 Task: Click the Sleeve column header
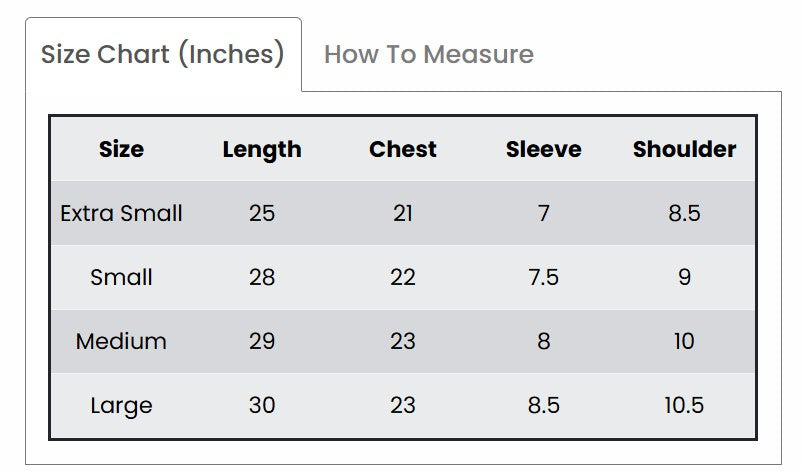click(x=543, y=149)
